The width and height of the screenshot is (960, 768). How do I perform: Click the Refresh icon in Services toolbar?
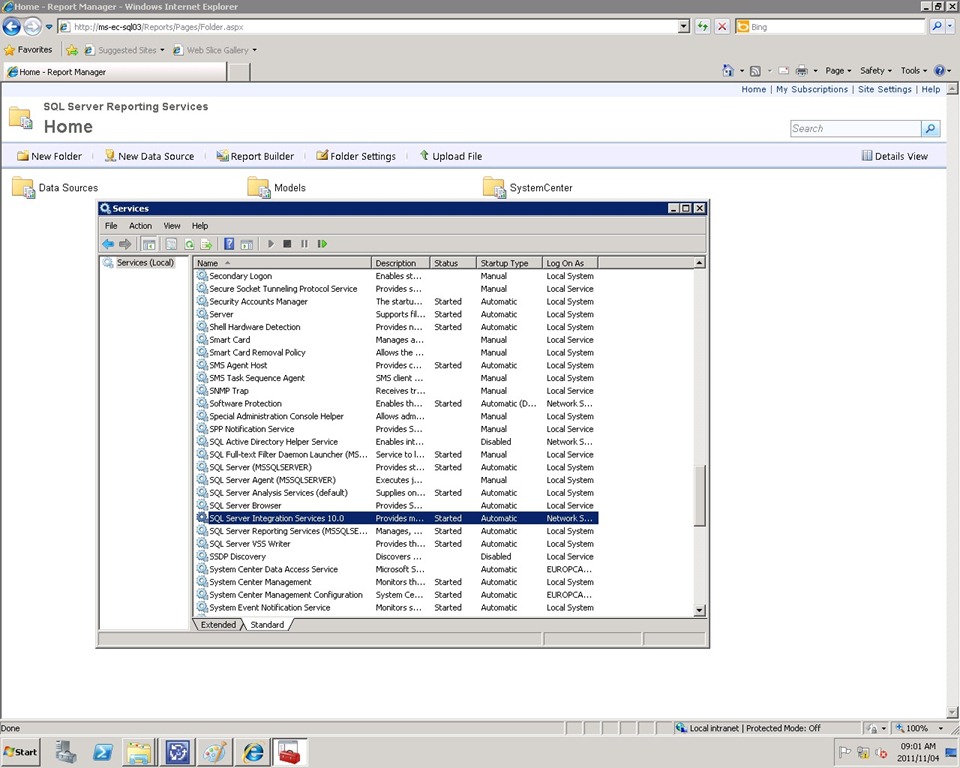(x=189, y=244)
